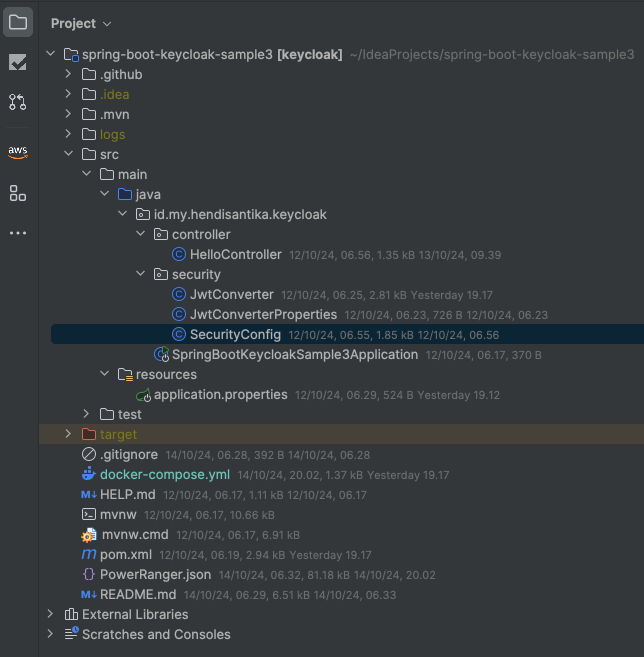This screenshot has height=657, width=644.
Task: Select the JwtConverterProperties file name
Action: click(x=263, y=314)
